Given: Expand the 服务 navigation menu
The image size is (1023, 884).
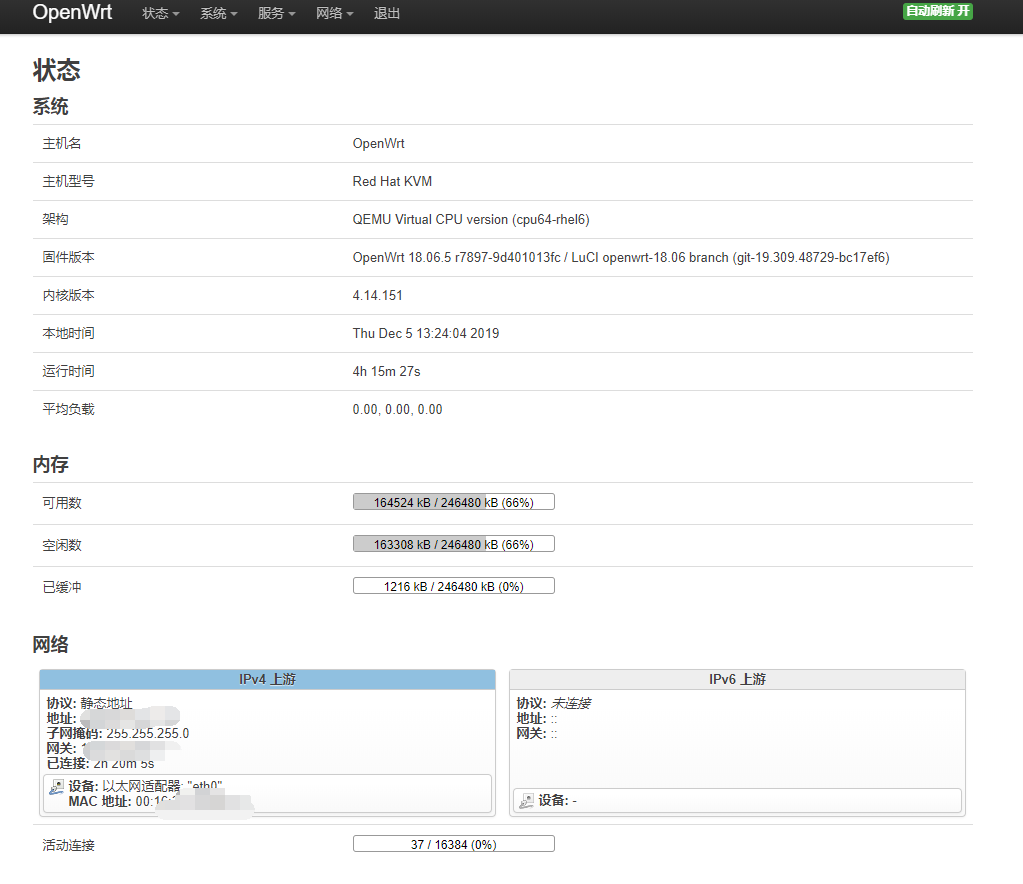Looking at the screenshot, I should tap(277, 14).
